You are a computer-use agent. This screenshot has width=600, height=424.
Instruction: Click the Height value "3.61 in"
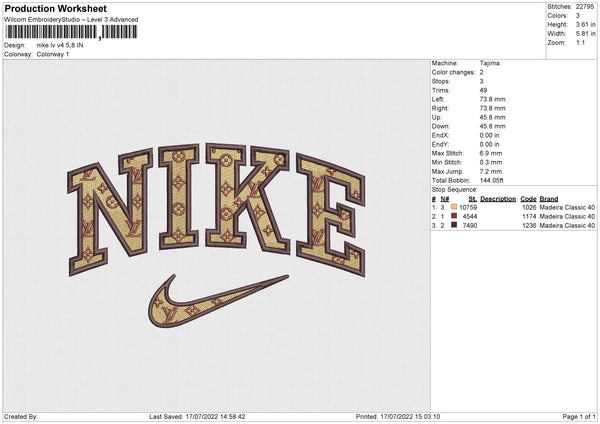[585, 24]
